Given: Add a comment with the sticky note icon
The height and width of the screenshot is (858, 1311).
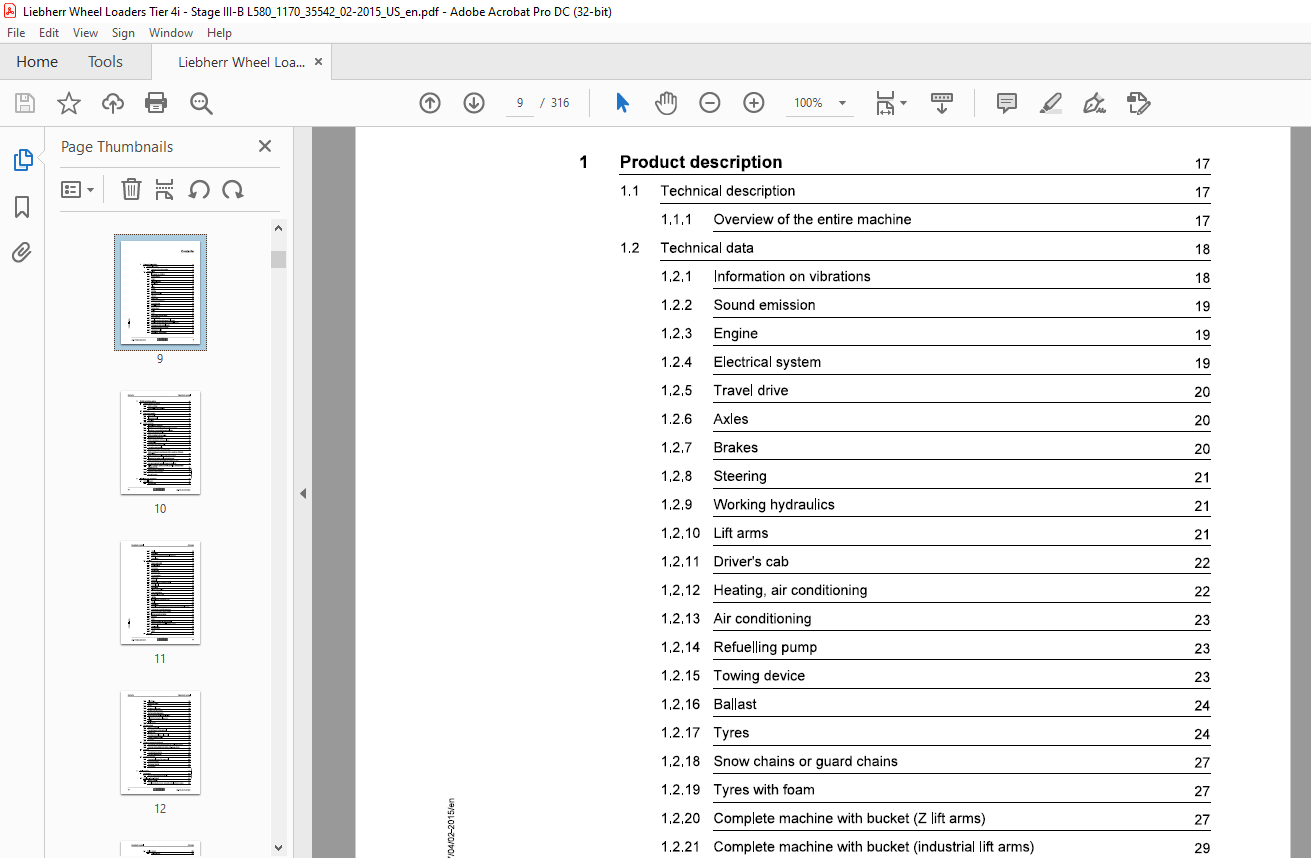Looking at the screenshot, I should (x=1007, y=103).
